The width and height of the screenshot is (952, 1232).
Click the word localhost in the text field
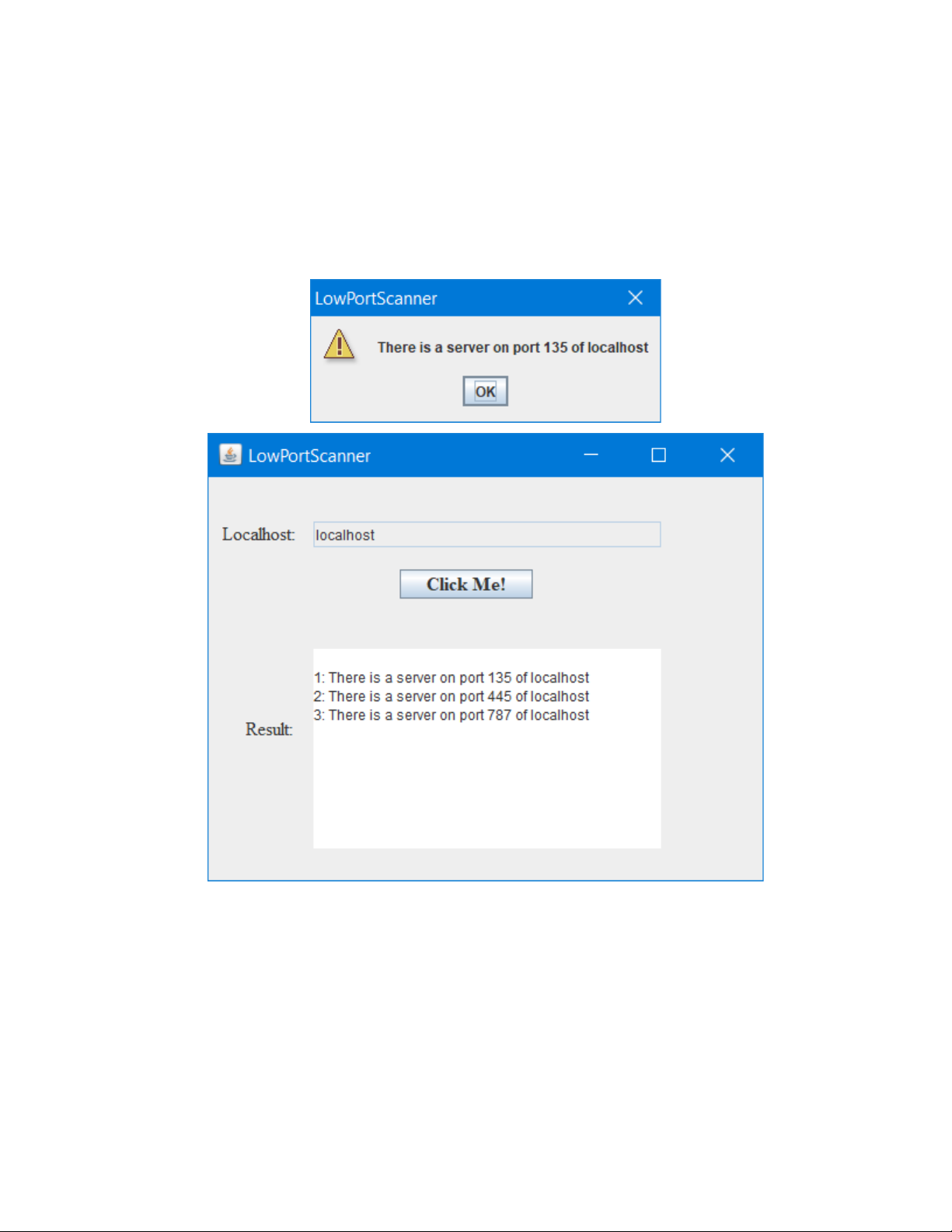point(345,535)
